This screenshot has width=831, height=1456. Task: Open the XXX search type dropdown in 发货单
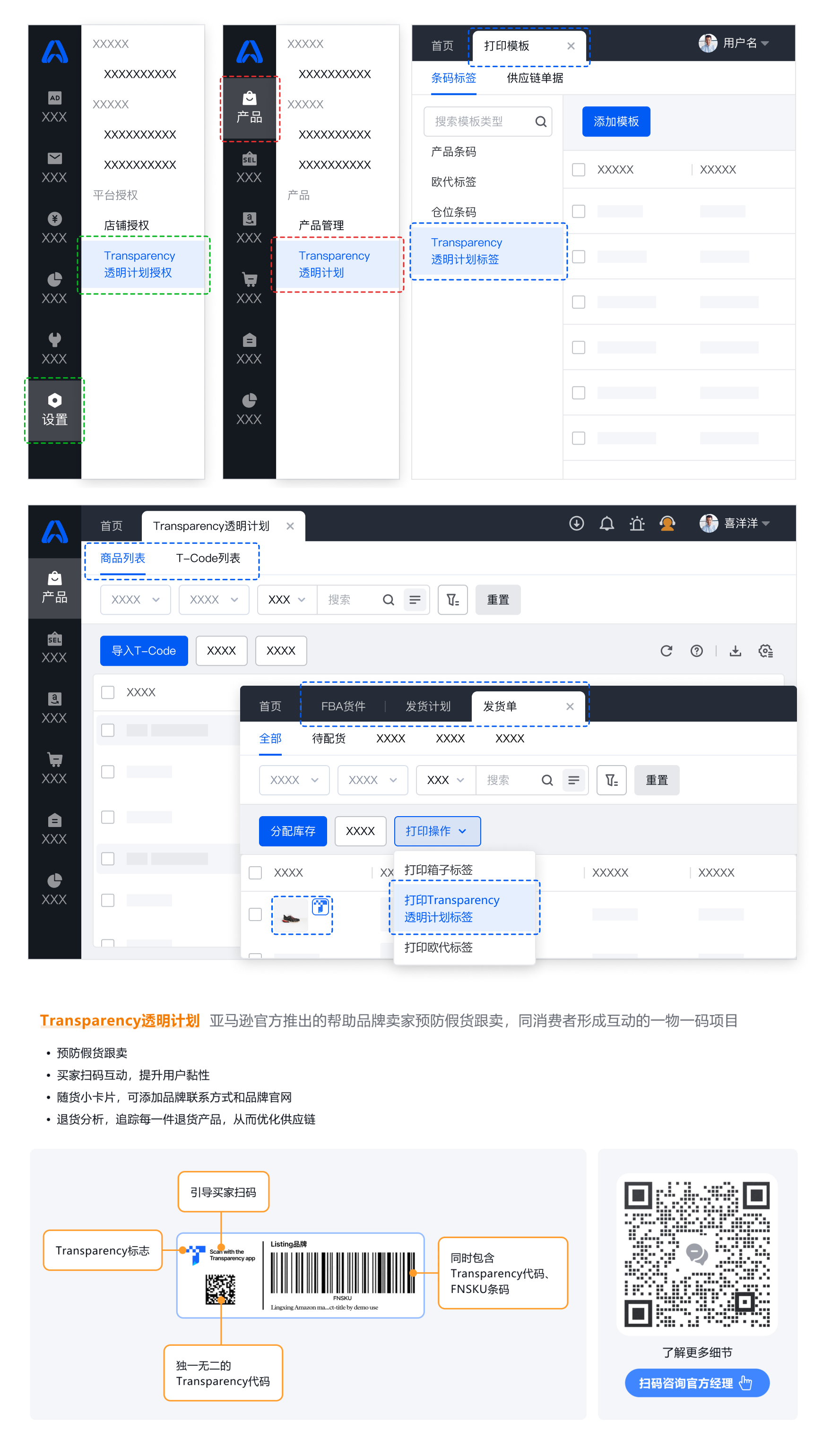click(446, 780)
